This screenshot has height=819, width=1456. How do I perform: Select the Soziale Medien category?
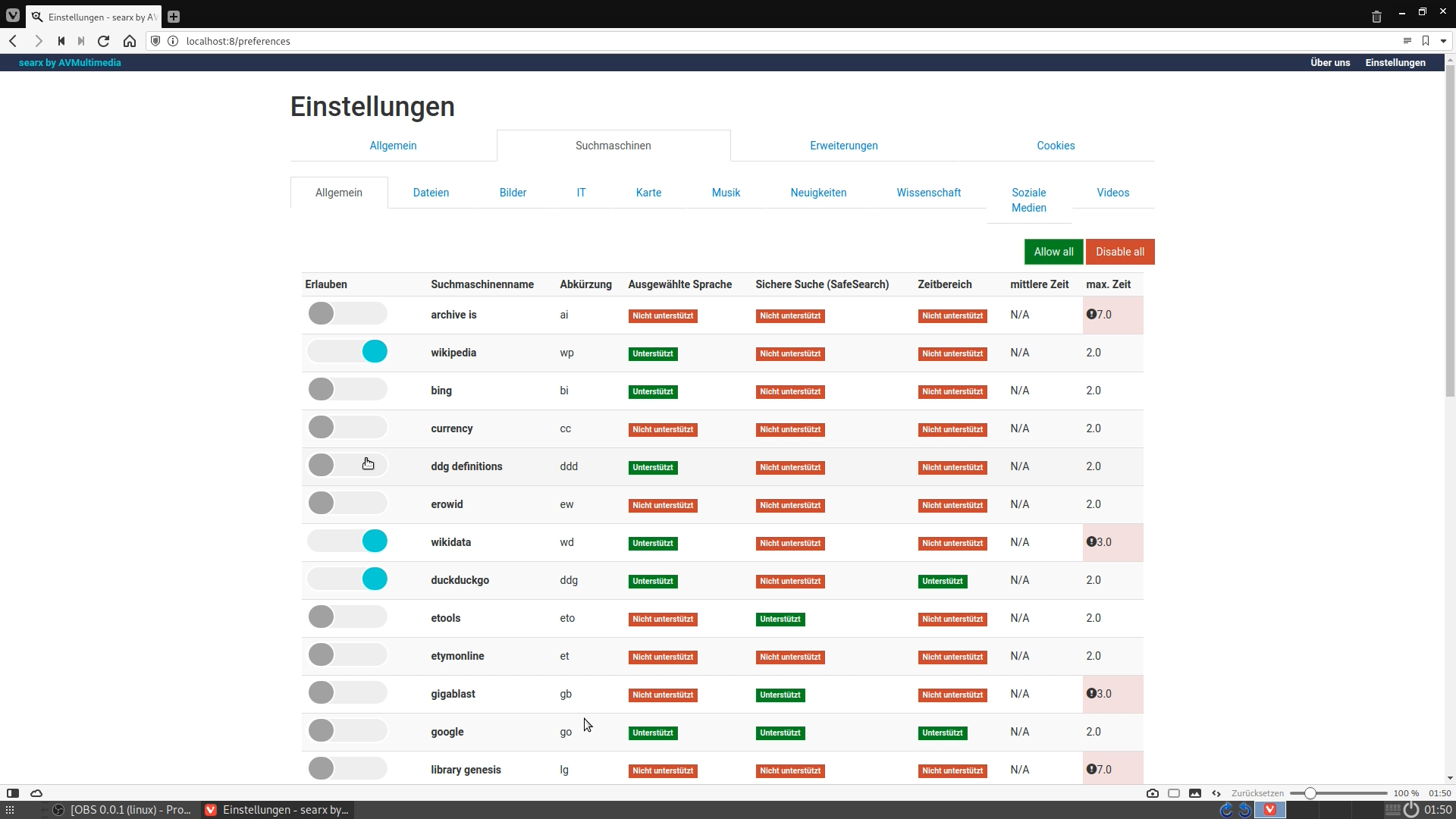[x=1029, y=200]
